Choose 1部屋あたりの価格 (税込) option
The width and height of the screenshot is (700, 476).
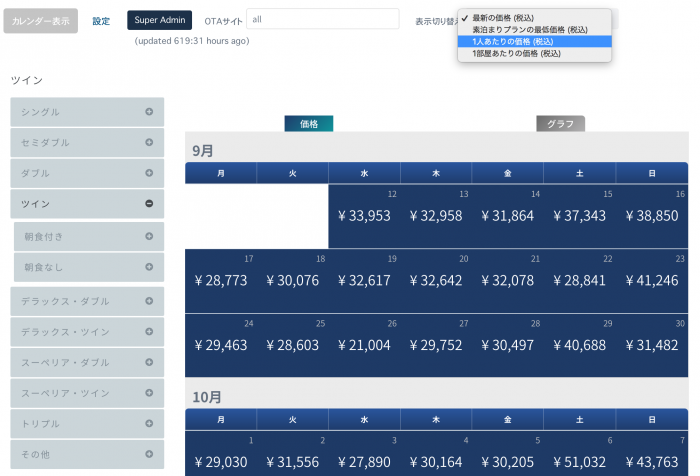point(534,53)
